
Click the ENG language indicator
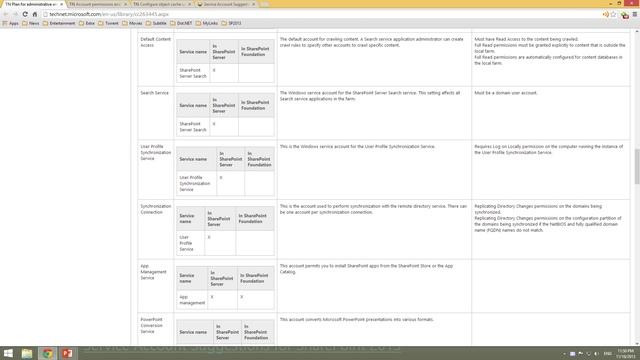(607, 354)
